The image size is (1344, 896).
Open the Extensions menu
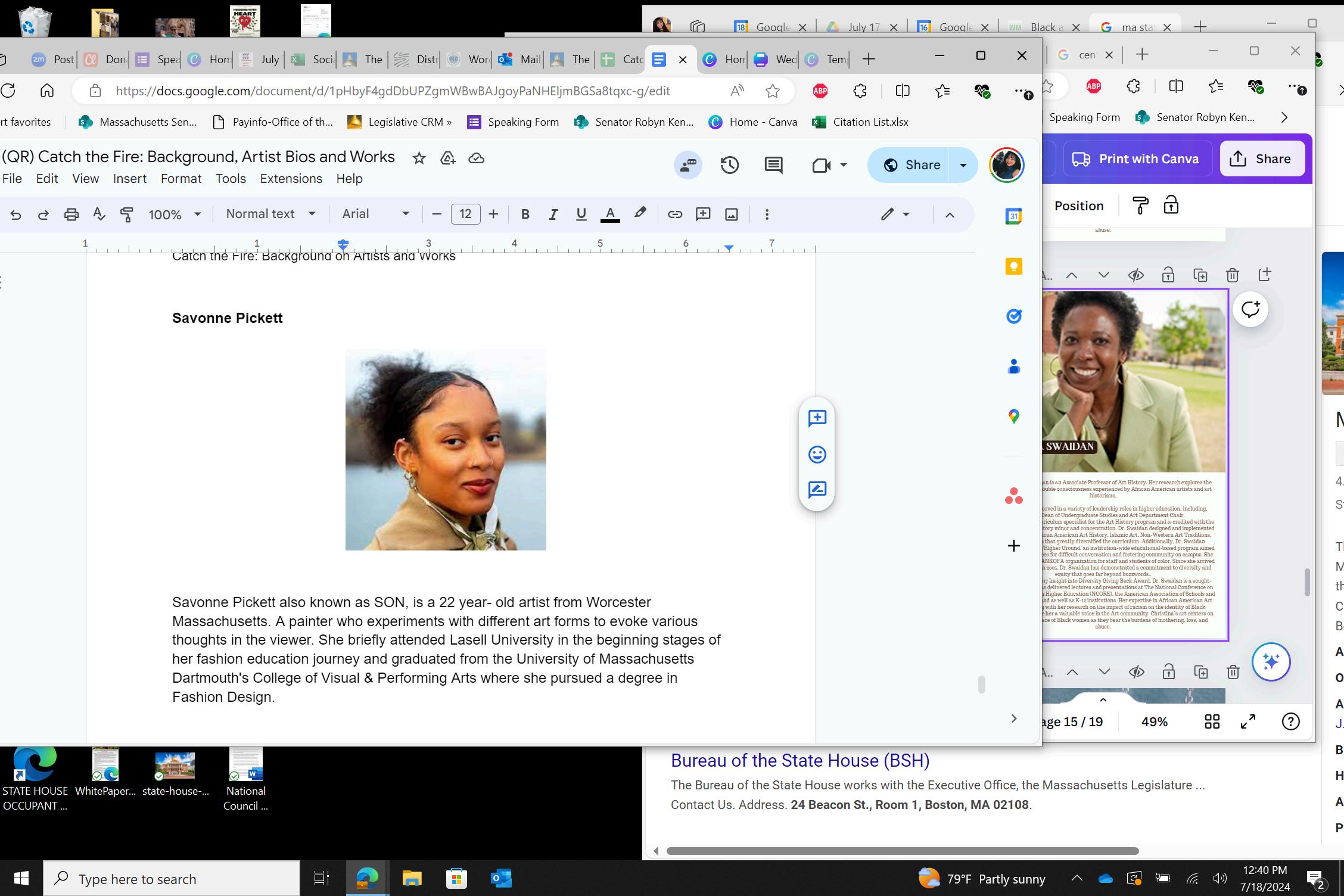click(291, 179)
